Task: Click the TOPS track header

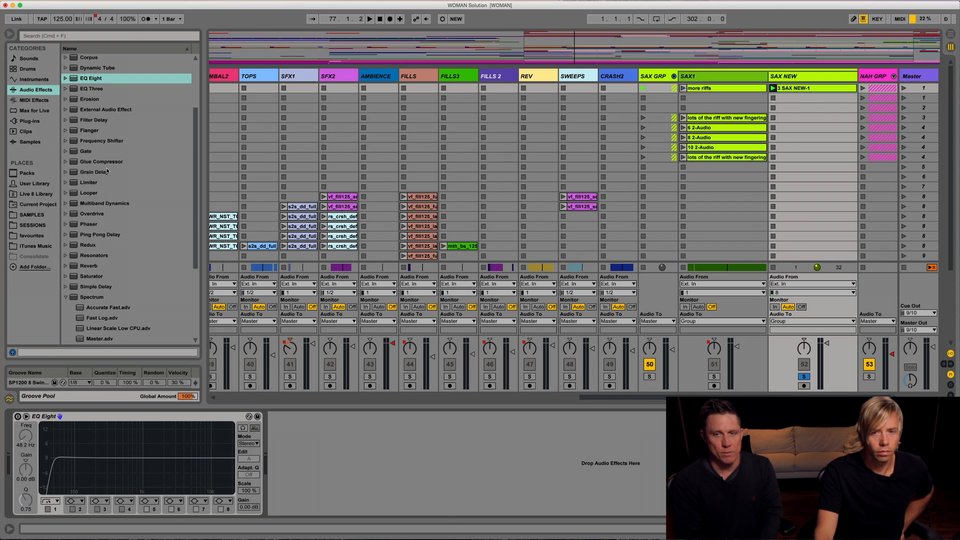Action: coord(258,76)
